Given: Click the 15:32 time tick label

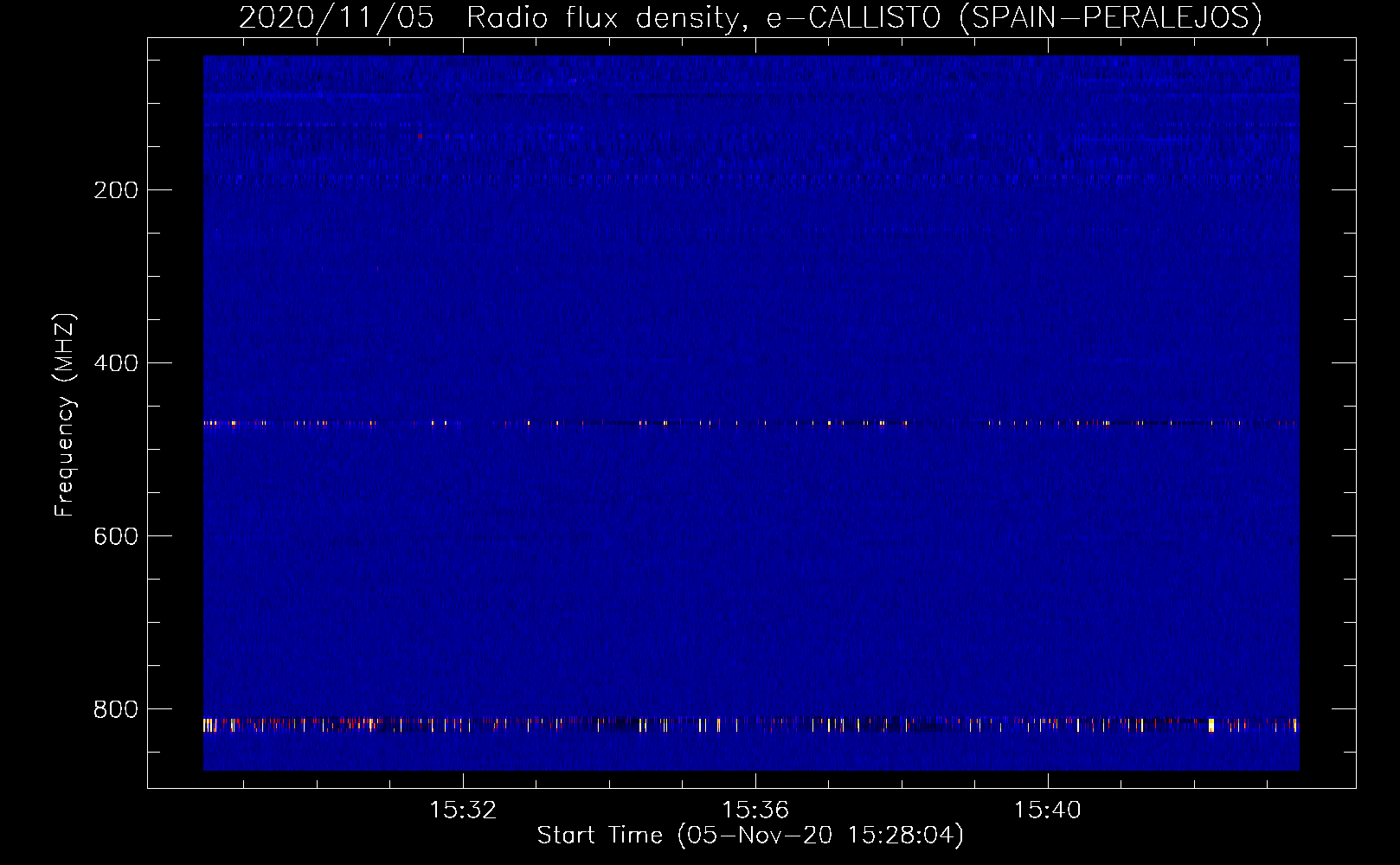Looking at the screenshot, I should coord(463,811).
